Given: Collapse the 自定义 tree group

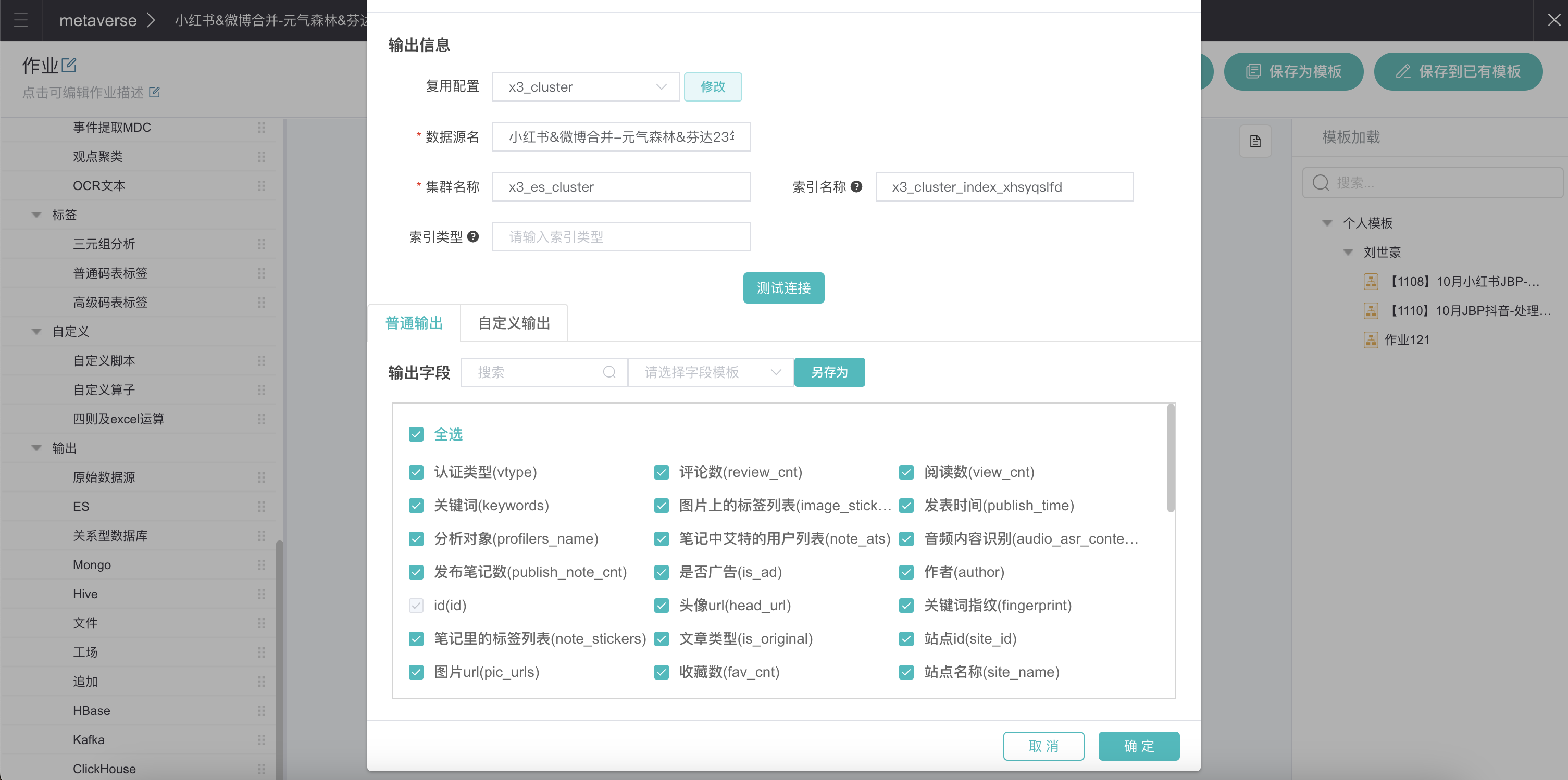Looking at the screenshot, I should [x=36, y=332].
